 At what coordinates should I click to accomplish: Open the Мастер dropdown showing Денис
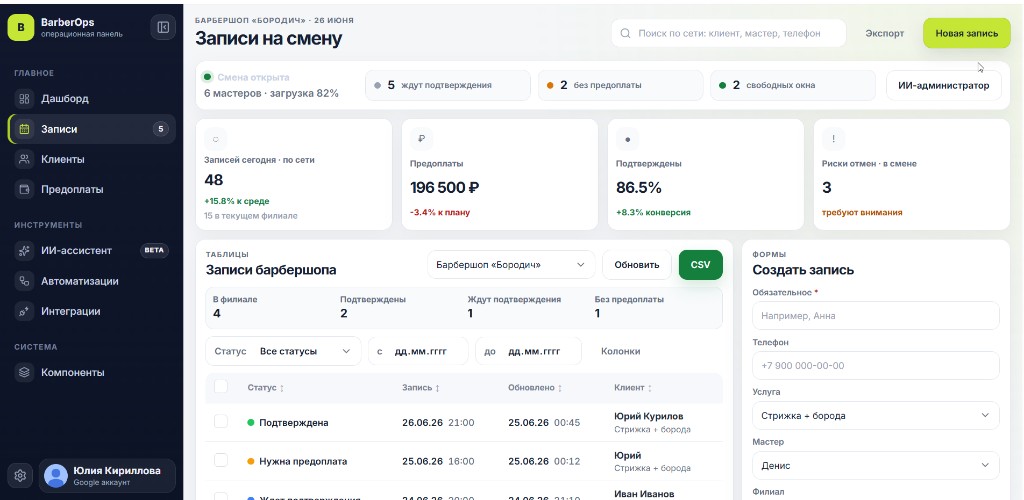click(x=876, y=465)
